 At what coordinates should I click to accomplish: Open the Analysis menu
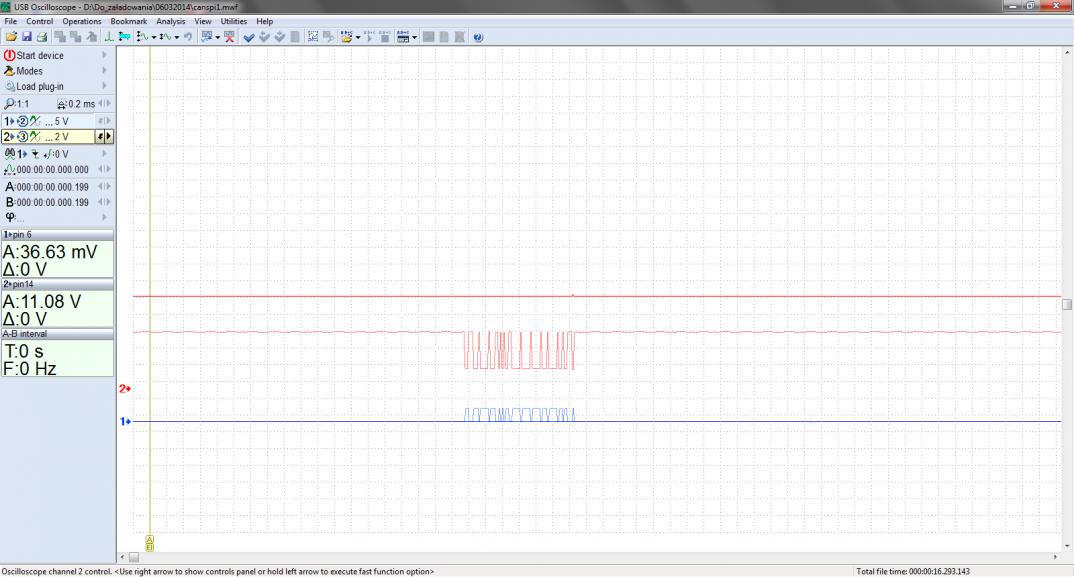(171, 21)
